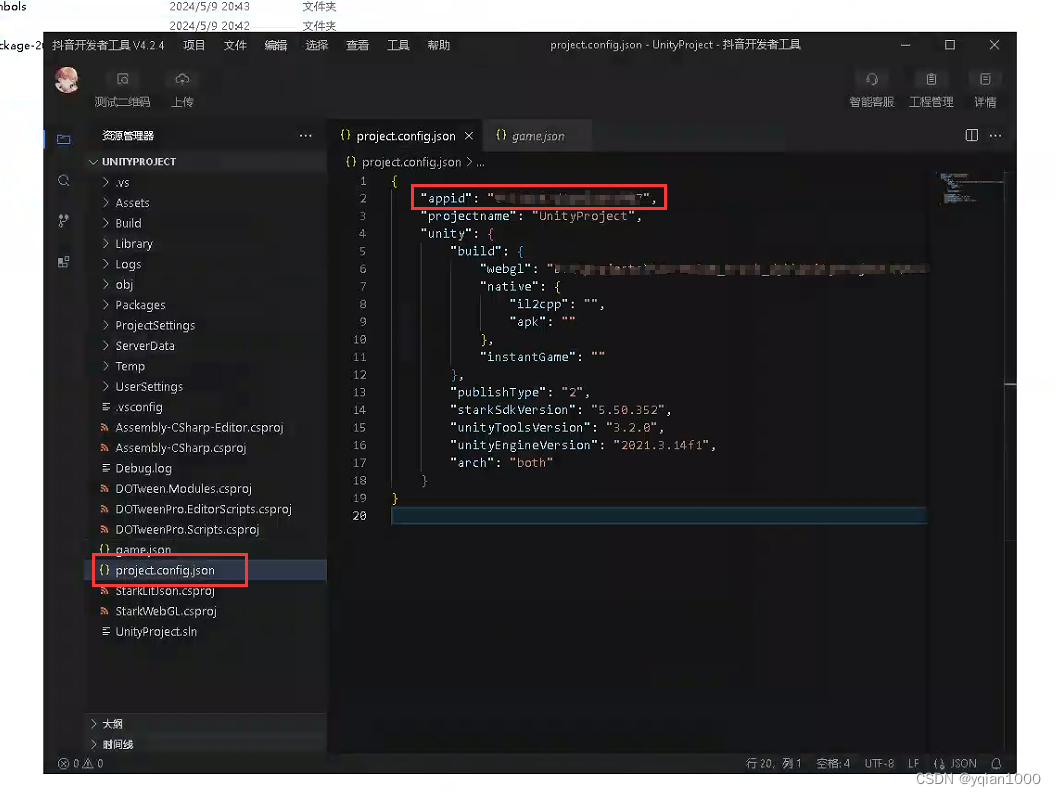The height and width of the screenshot is (796, 1056).
Task: Open the 编辑 menu
Action: pos(276,45)
